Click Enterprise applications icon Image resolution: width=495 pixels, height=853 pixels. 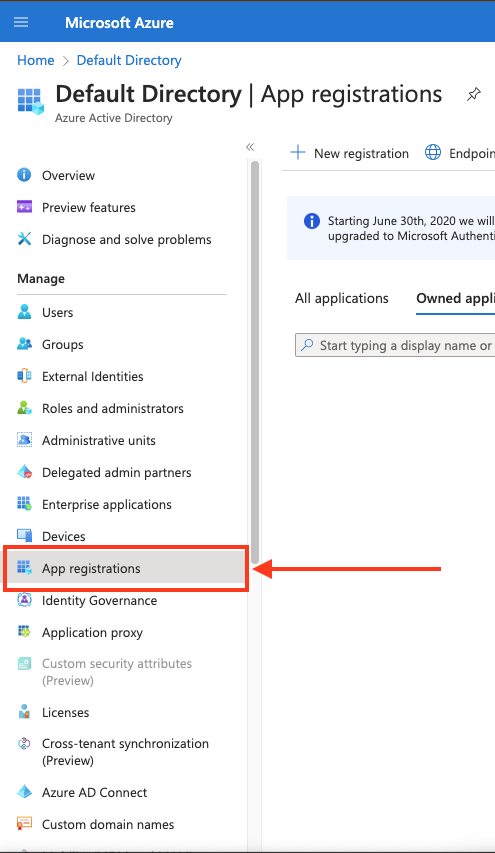point(24,504)
